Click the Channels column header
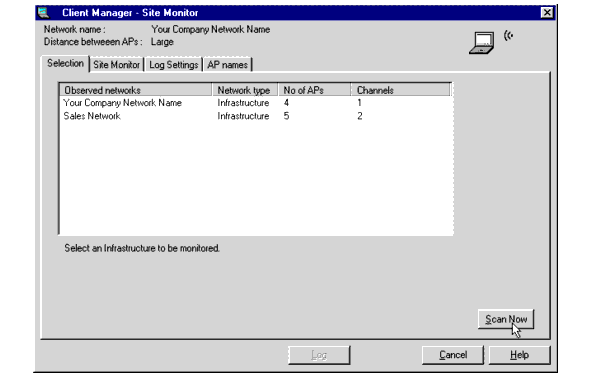 click(x=401, y=90)
